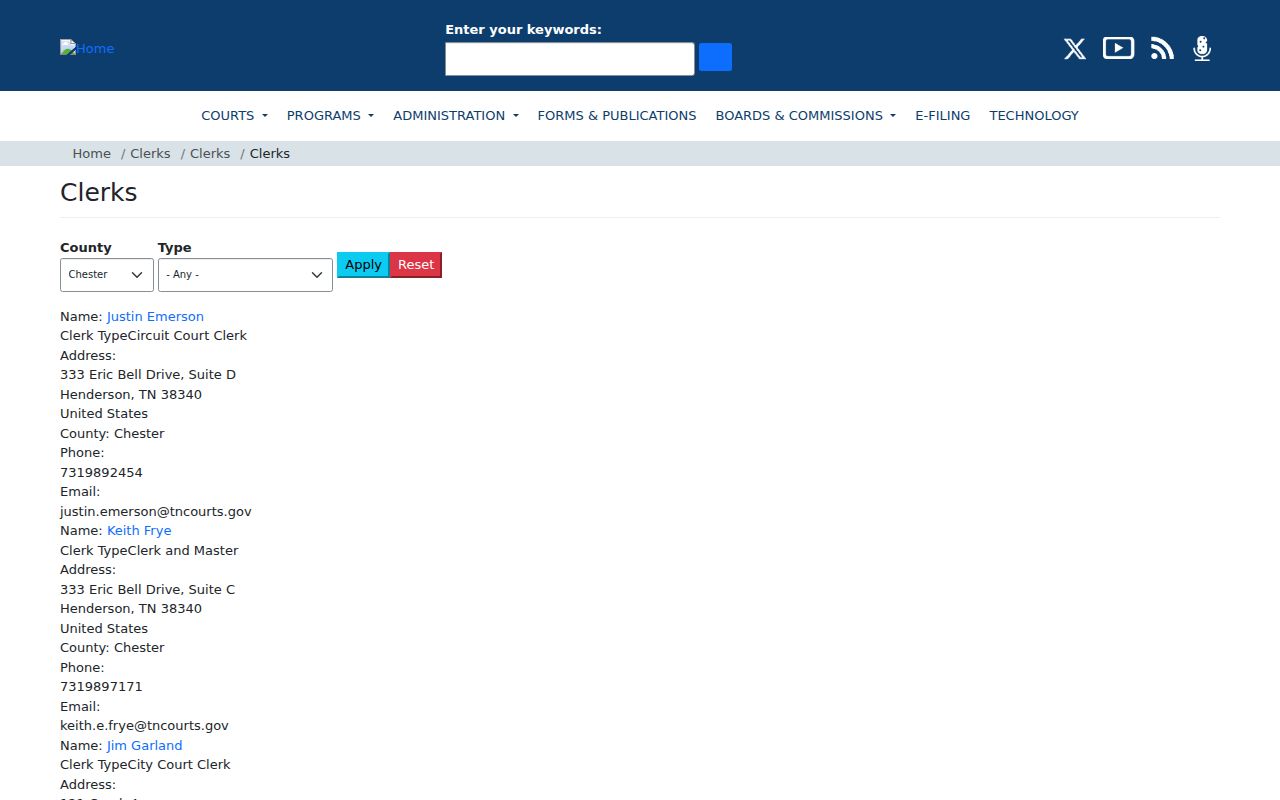
Task: Apply the clerk filters
Action: point(363,265)
